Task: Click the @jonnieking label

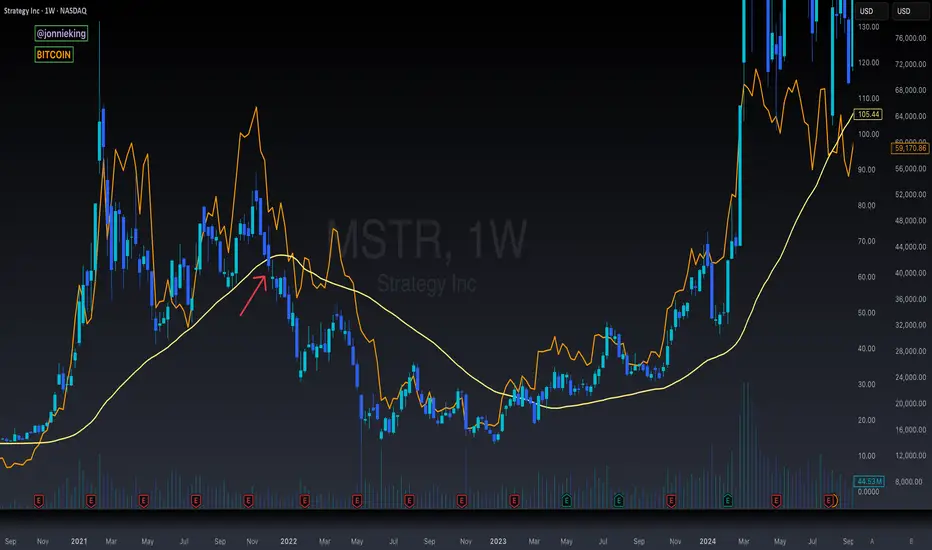Action: pyautogui.click(x=61, y=33)
